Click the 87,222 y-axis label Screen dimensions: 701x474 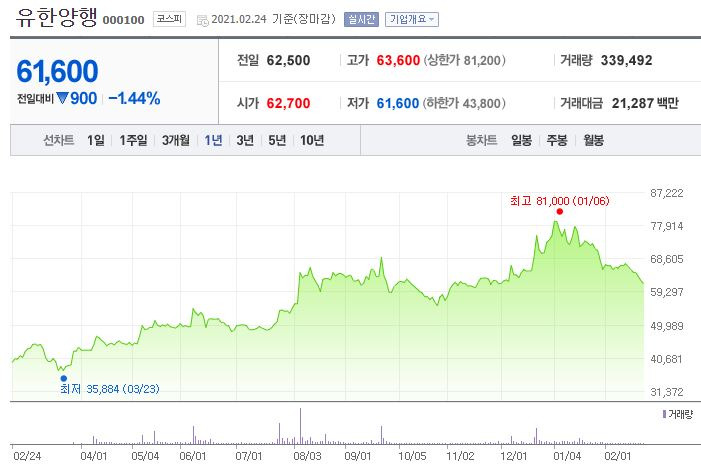click(667, 193)
